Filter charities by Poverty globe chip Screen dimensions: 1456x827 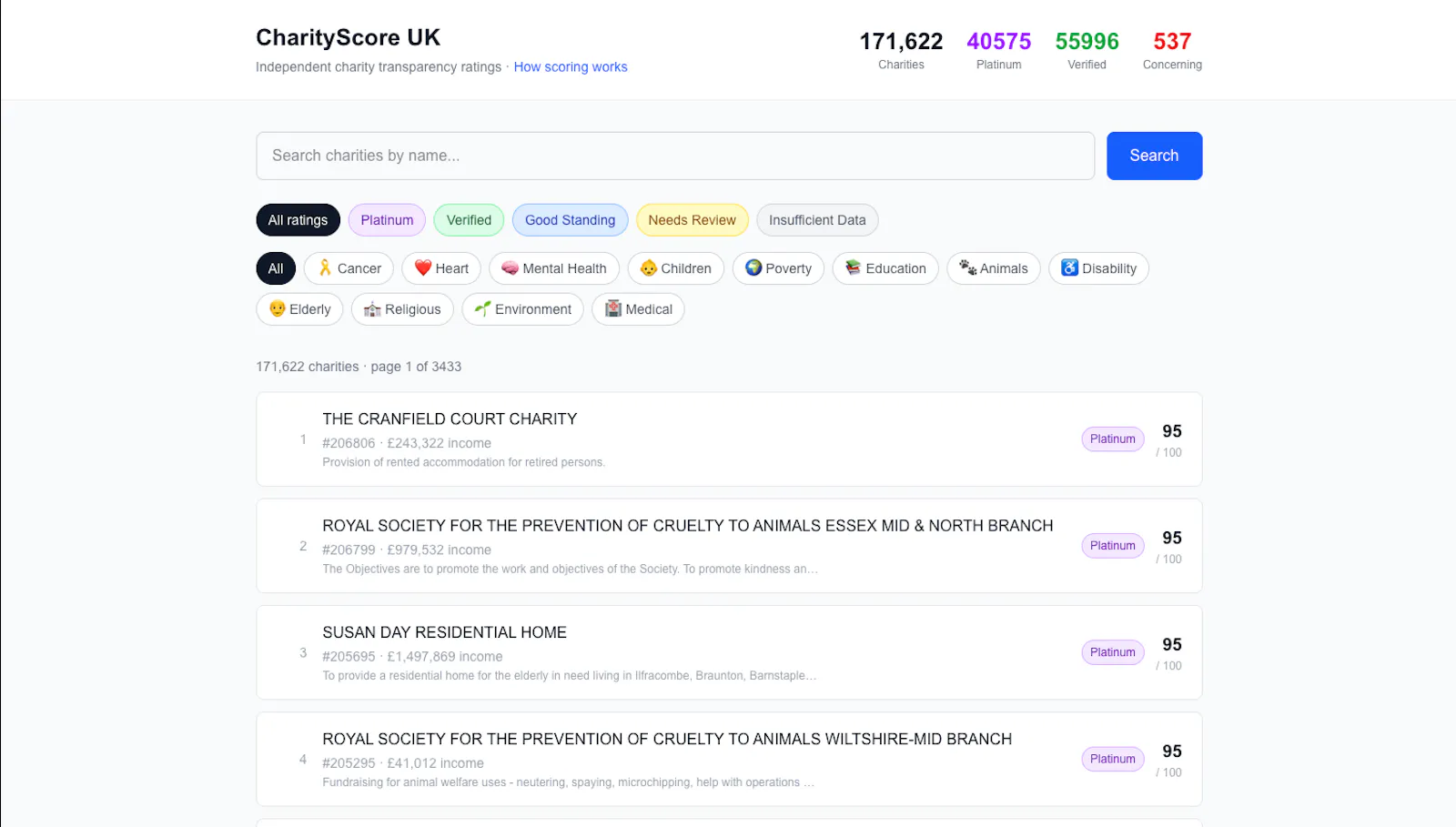[x=778, y=268]
